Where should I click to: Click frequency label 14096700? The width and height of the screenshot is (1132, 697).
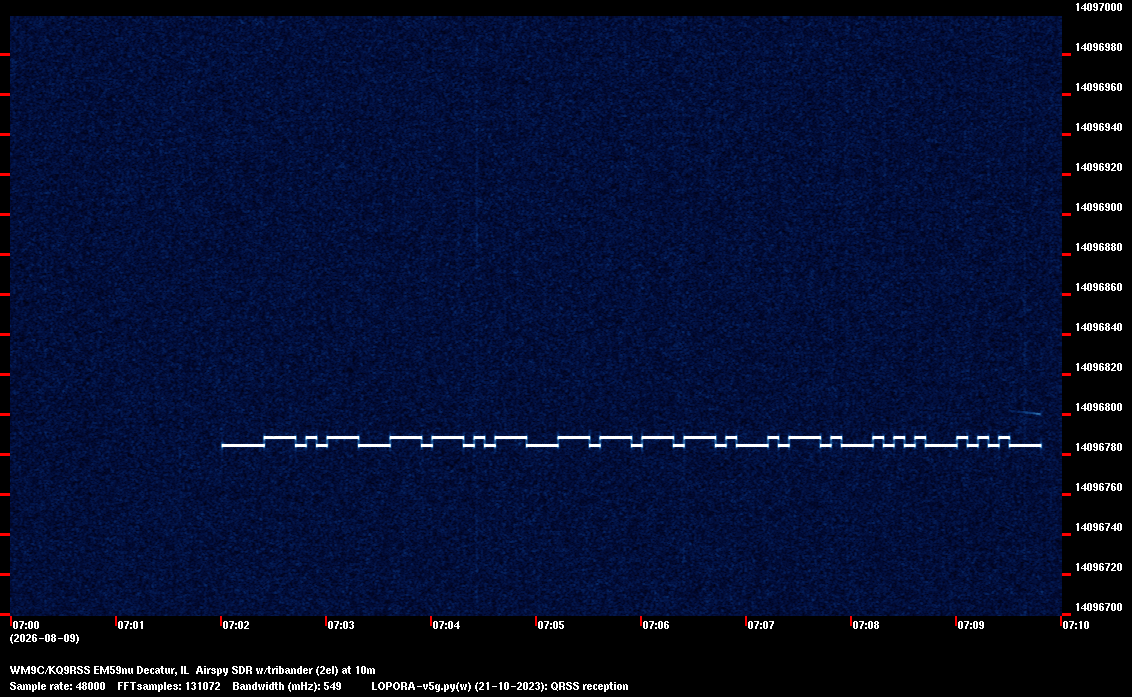point(1099,607)
